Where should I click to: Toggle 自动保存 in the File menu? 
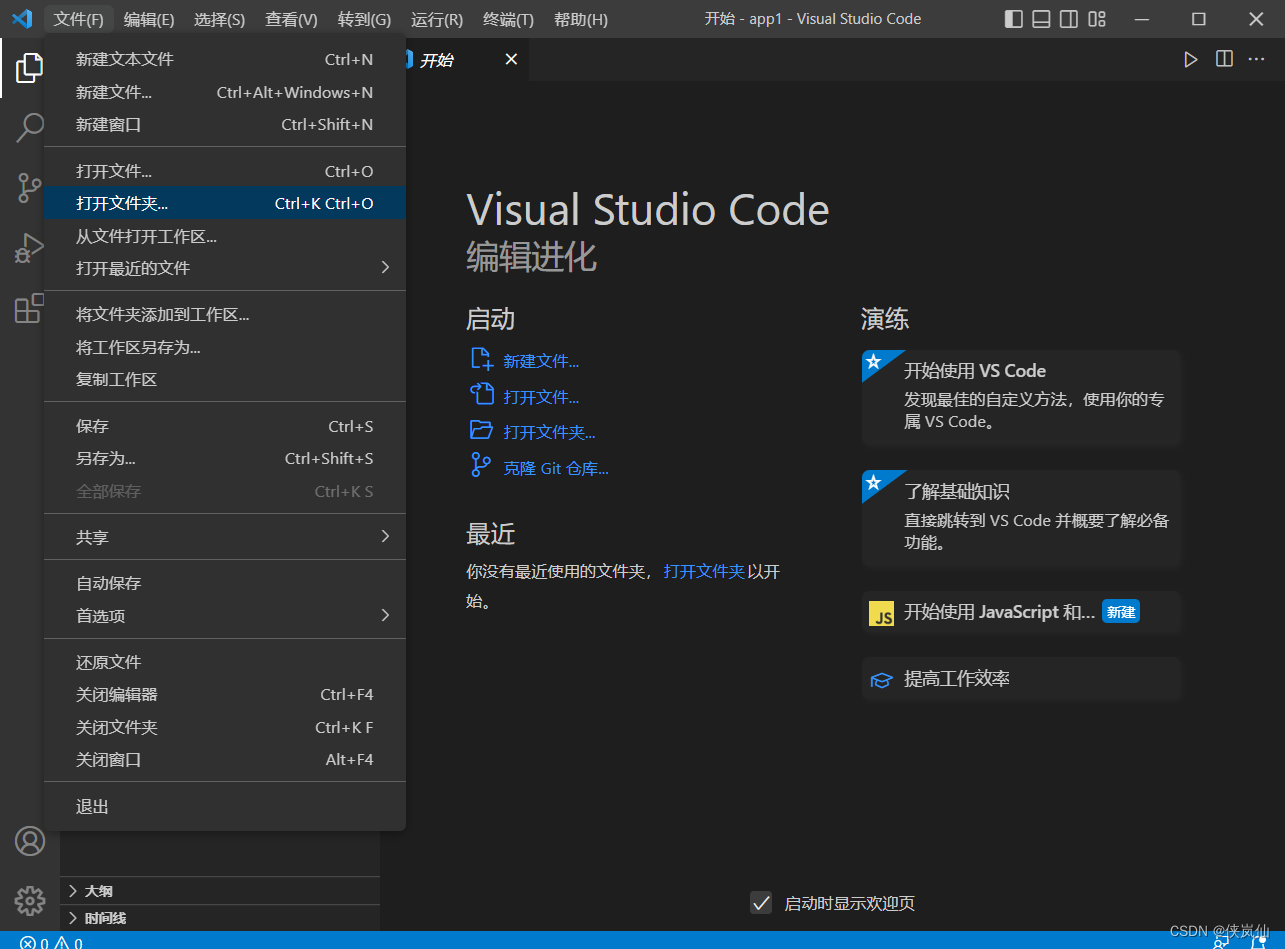point(225,583)
